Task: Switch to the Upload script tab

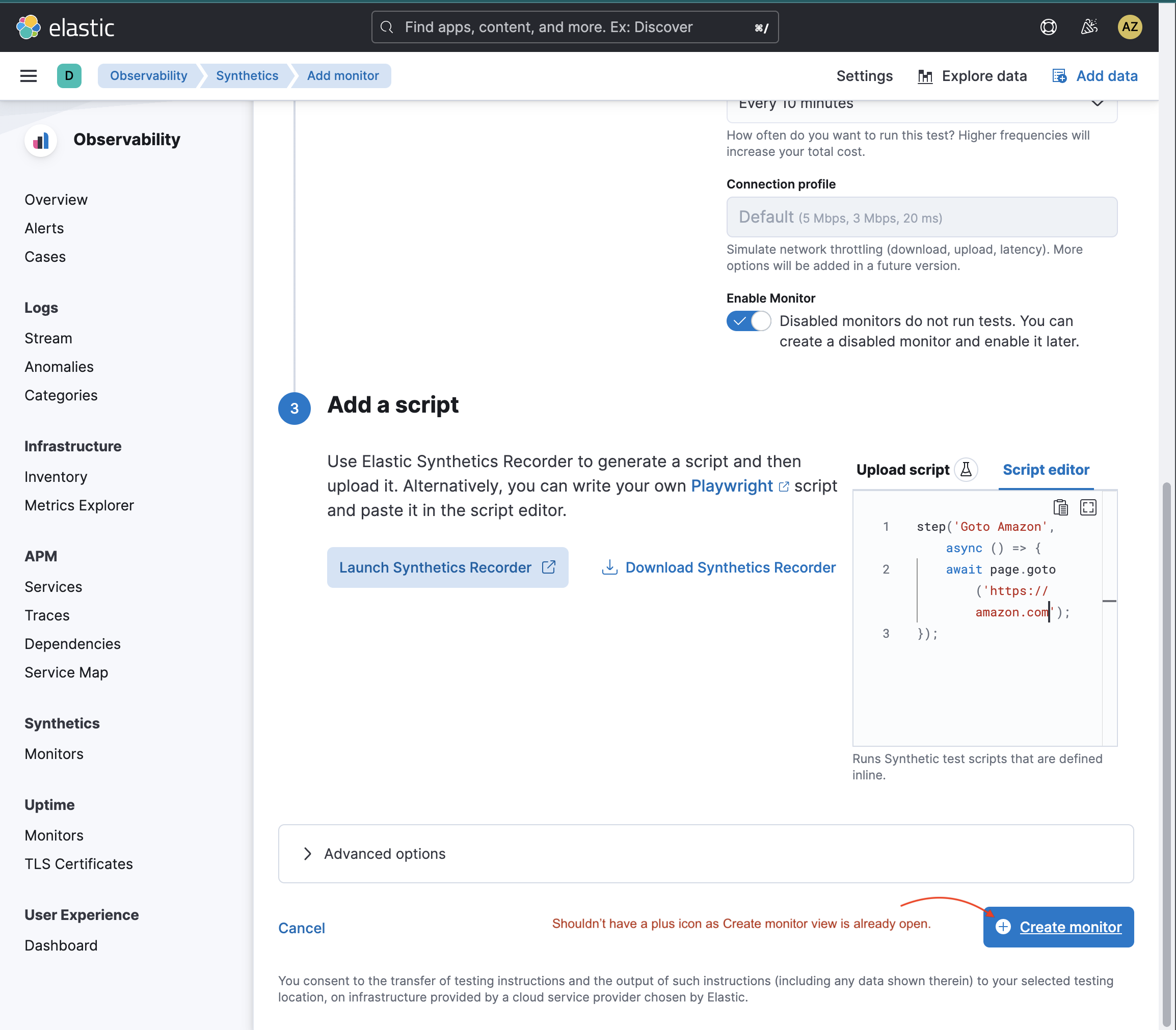Action: click(x=903, y=470)
